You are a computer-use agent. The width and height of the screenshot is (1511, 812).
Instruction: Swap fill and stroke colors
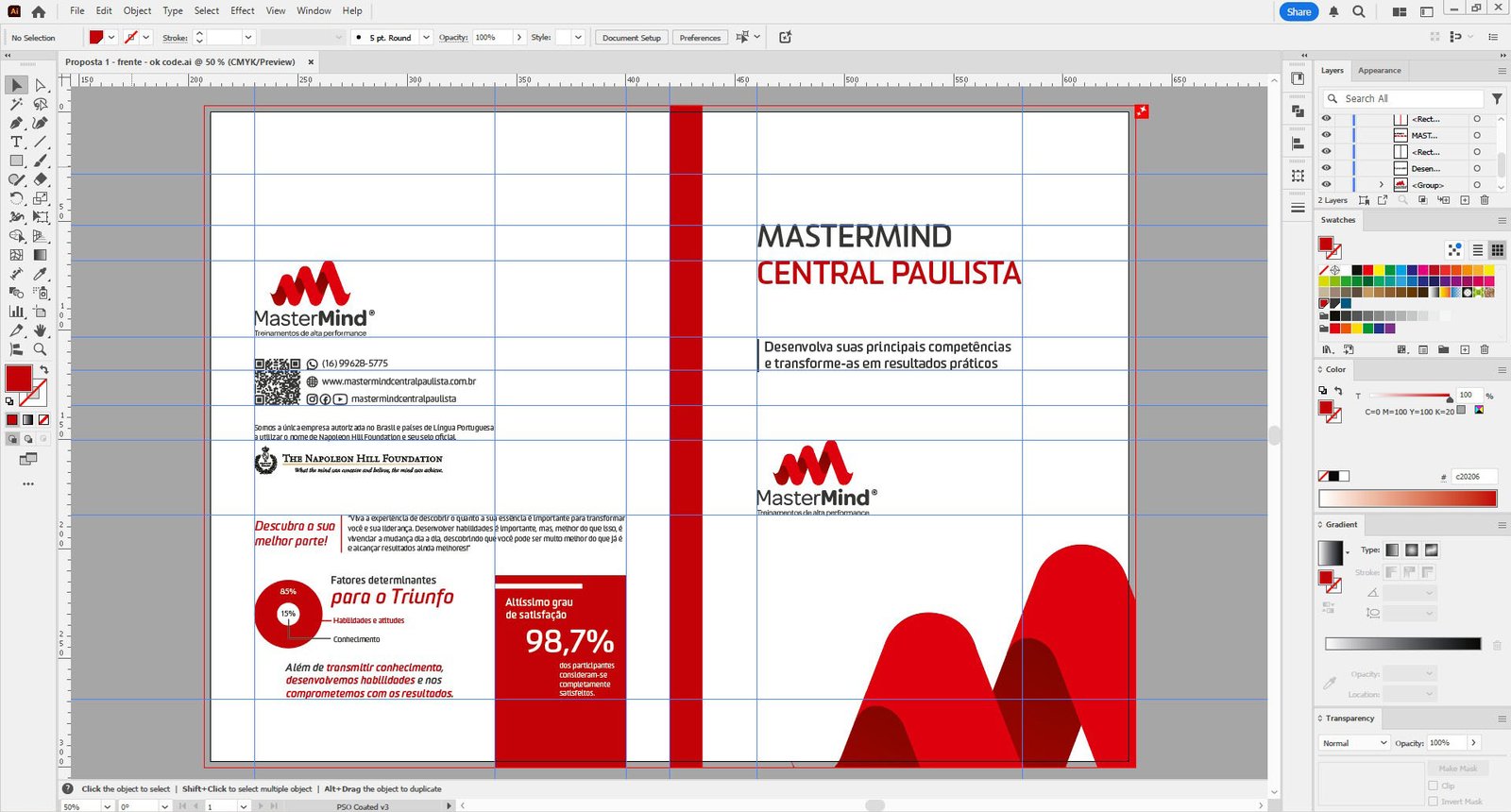click(x=43, y=369)
